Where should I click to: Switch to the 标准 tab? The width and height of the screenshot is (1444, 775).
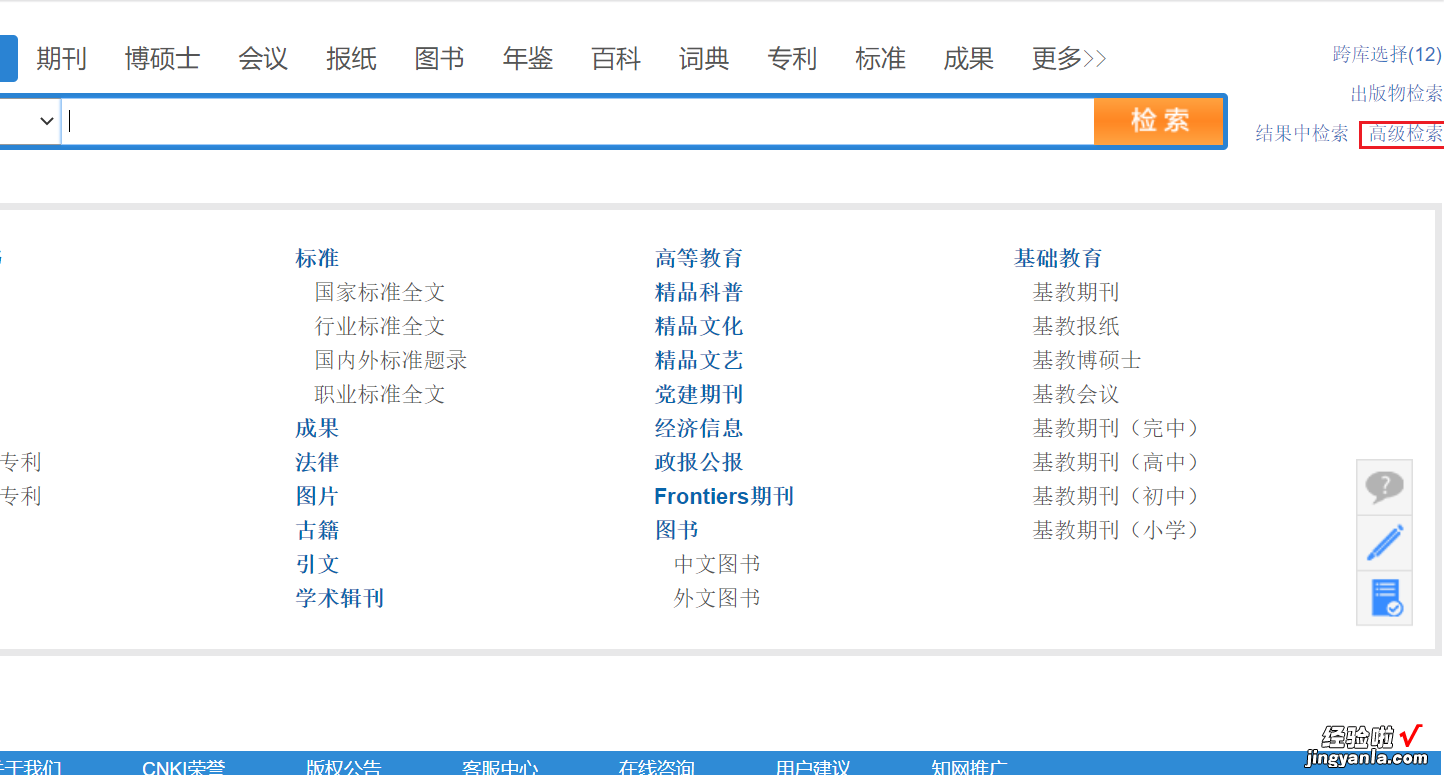click(880, 59)
